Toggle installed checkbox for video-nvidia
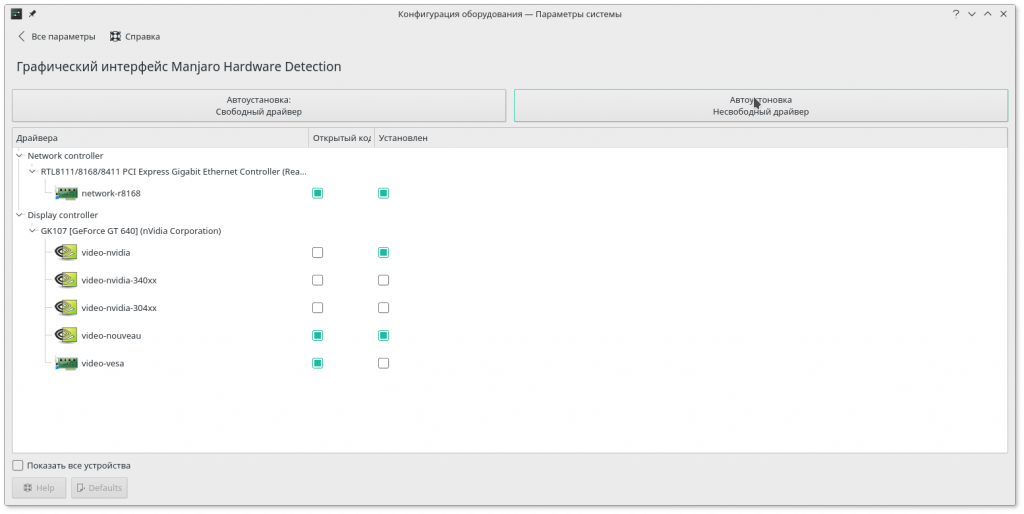Image resolution: width=1024 pixels, height=514 pixels. click(x=383, y=252)
